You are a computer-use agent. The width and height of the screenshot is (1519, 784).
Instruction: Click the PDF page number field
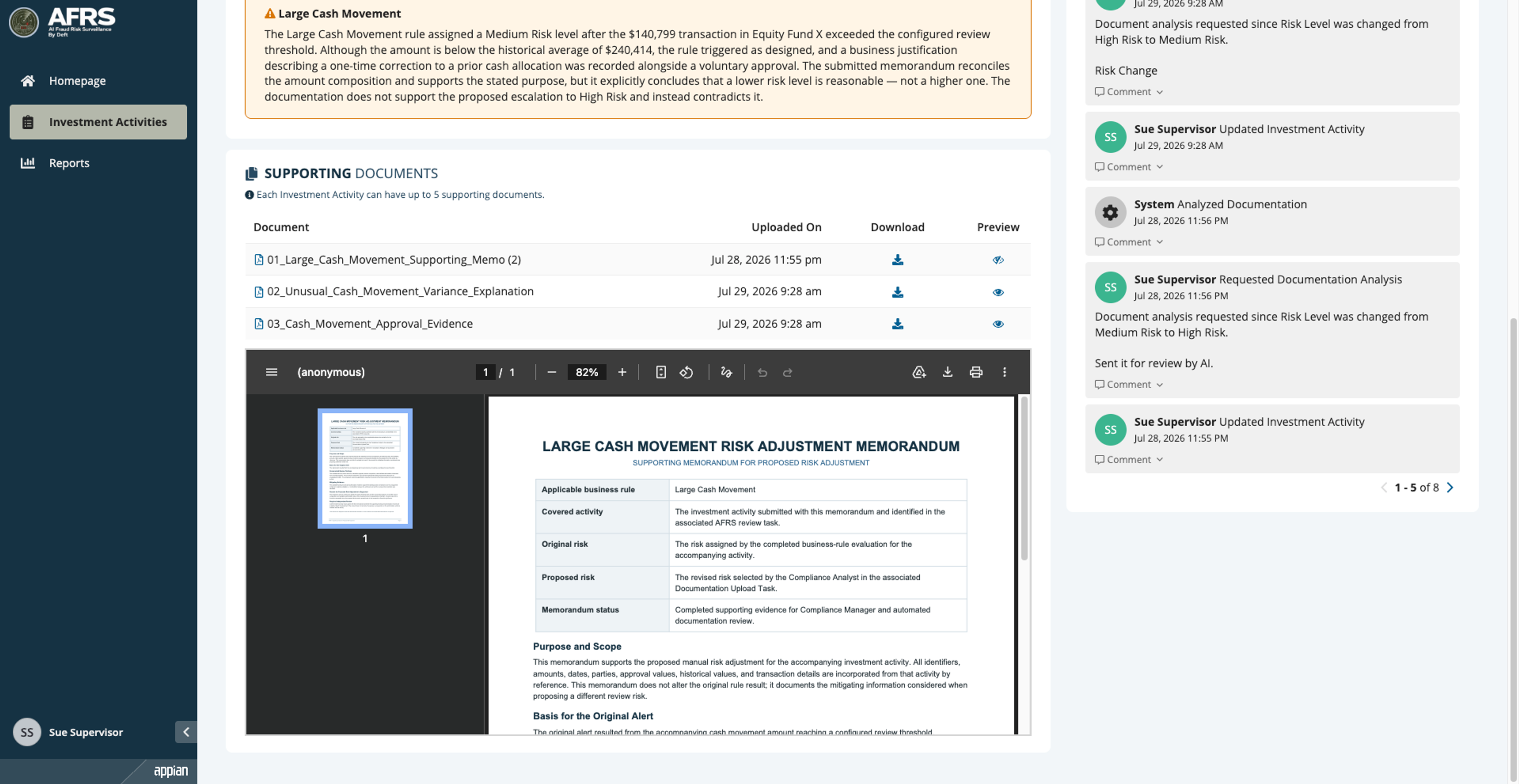click(485, 372)
